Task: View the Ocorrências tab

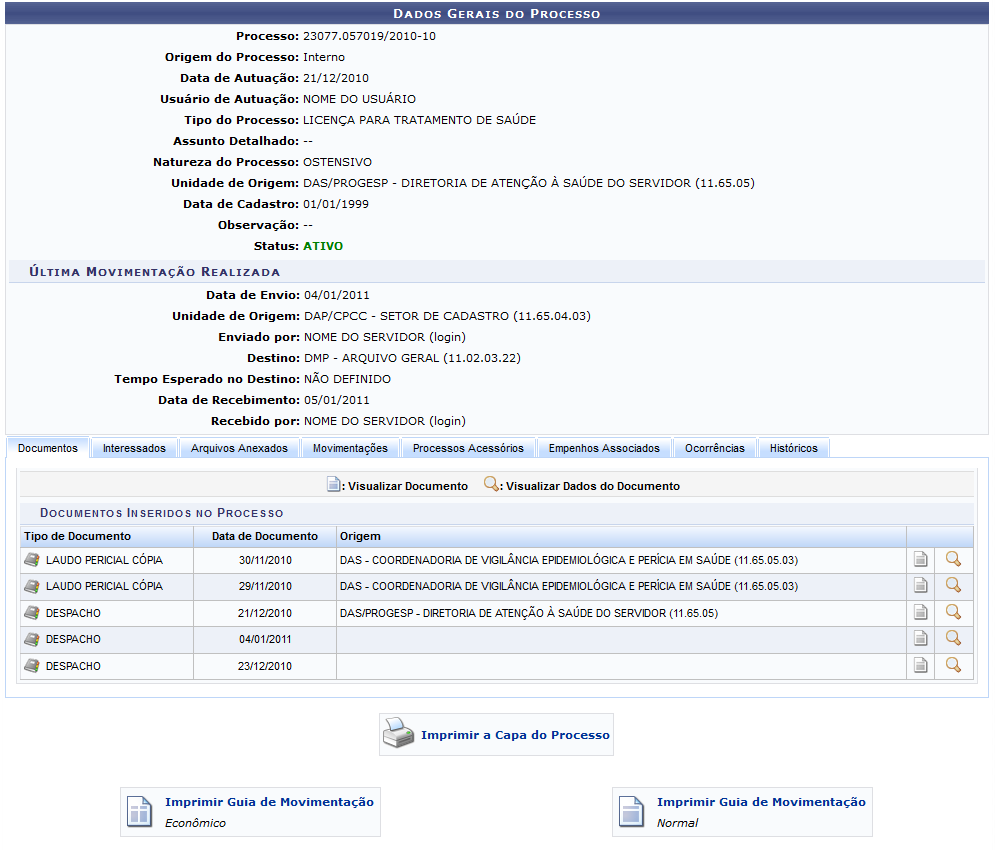Action: (x=715, y=448)
